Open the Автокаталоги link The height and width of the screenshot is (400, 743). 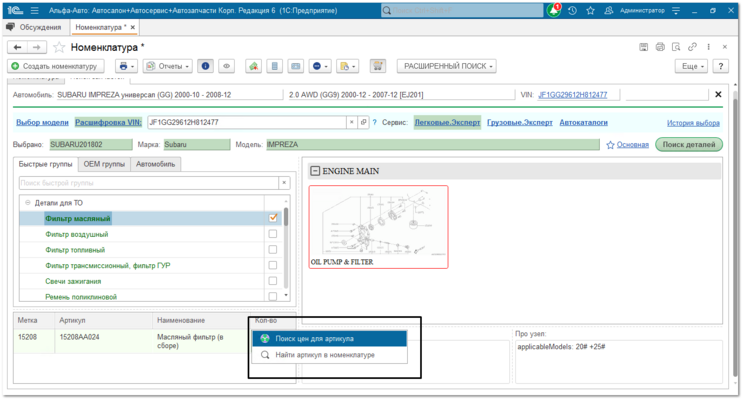584,122
